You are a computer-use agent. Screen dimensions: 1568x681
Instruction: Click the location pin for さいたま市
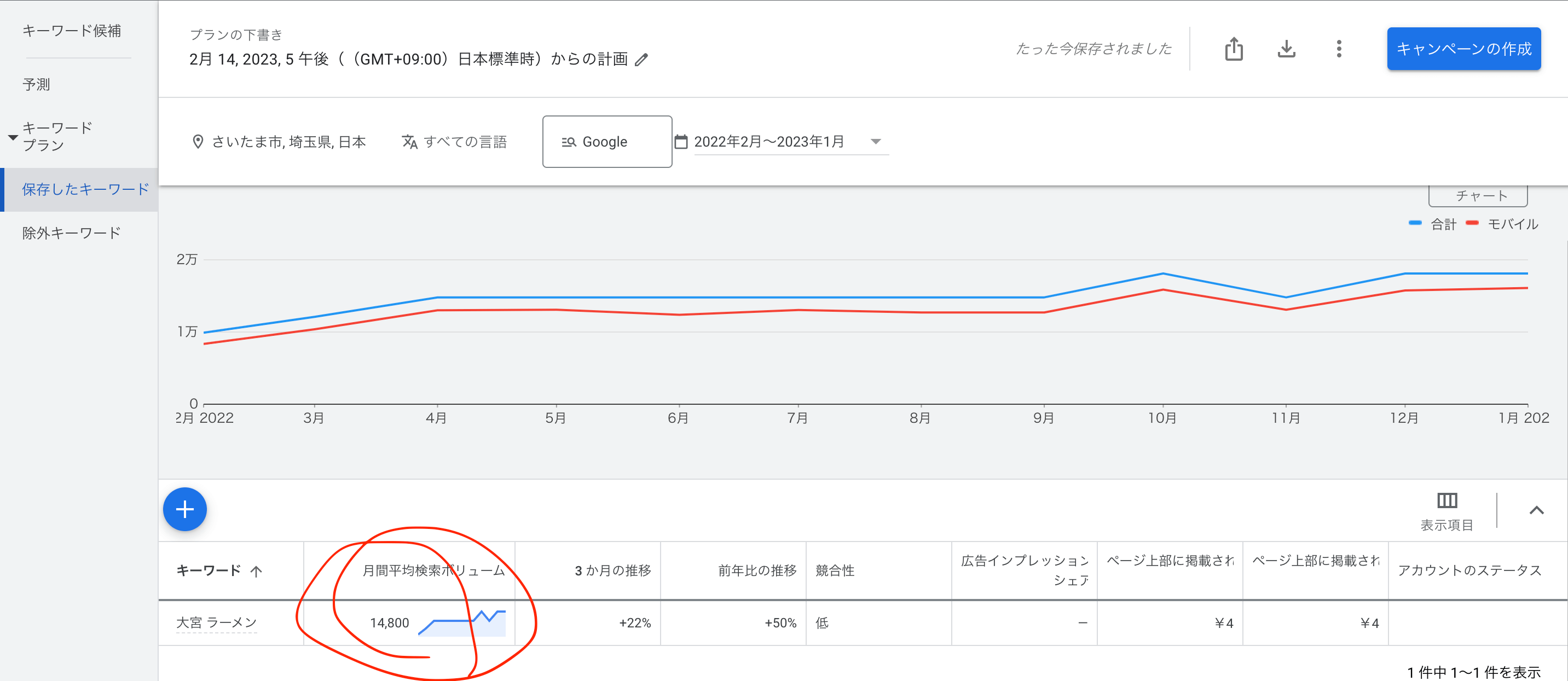click(x=198, y=142)
